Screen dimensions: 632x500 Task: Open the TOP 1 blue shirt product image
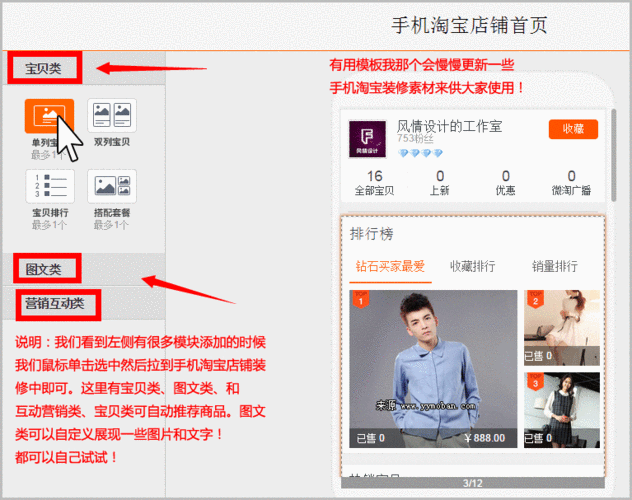(x=433, y=369)
